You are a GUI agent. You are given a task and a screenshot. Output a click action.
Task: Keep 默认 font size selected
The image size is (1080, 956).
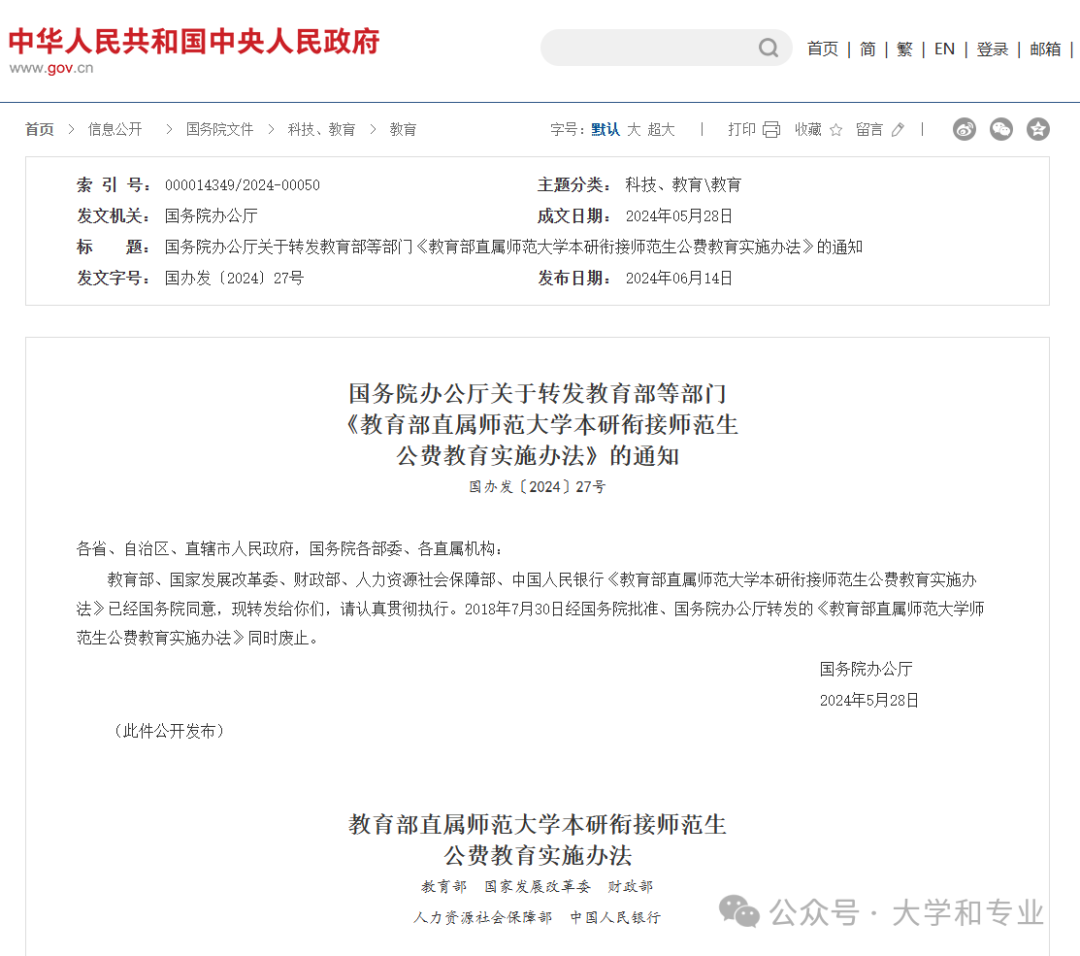(604, 129)
